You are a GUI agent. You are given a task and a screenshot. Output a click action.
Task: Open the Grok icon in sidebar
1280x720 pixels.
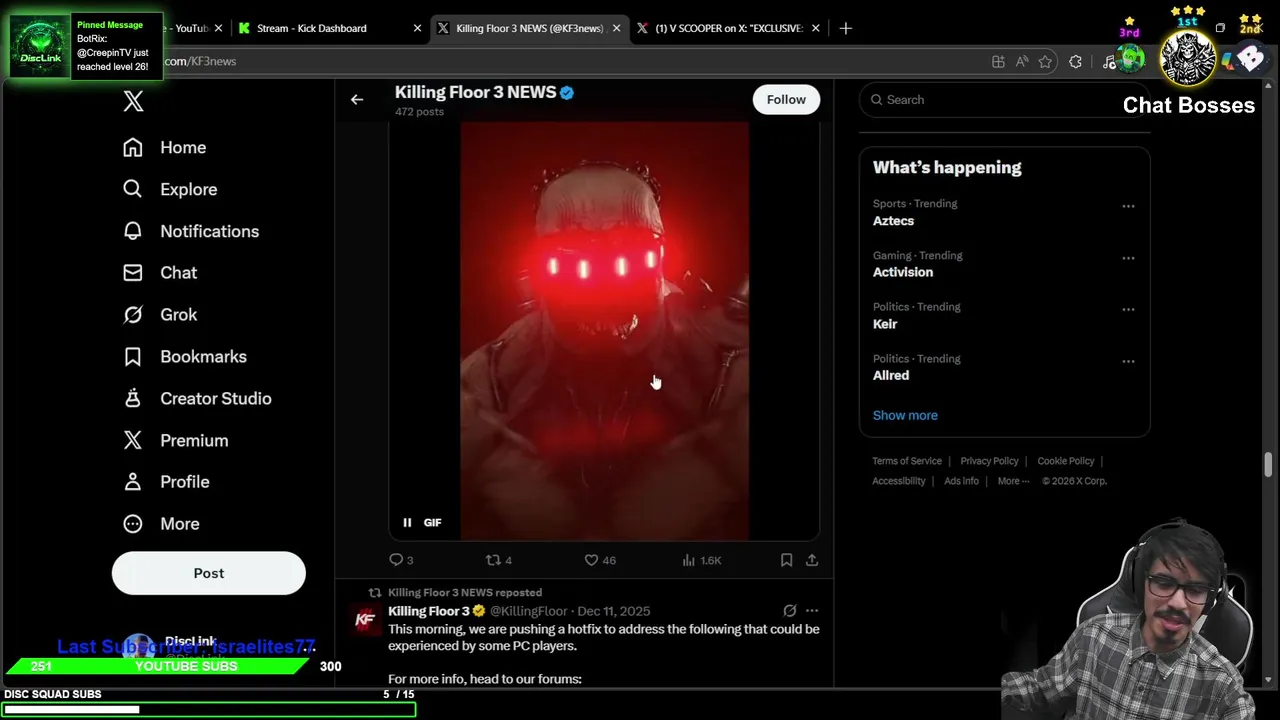pos(133,314)
